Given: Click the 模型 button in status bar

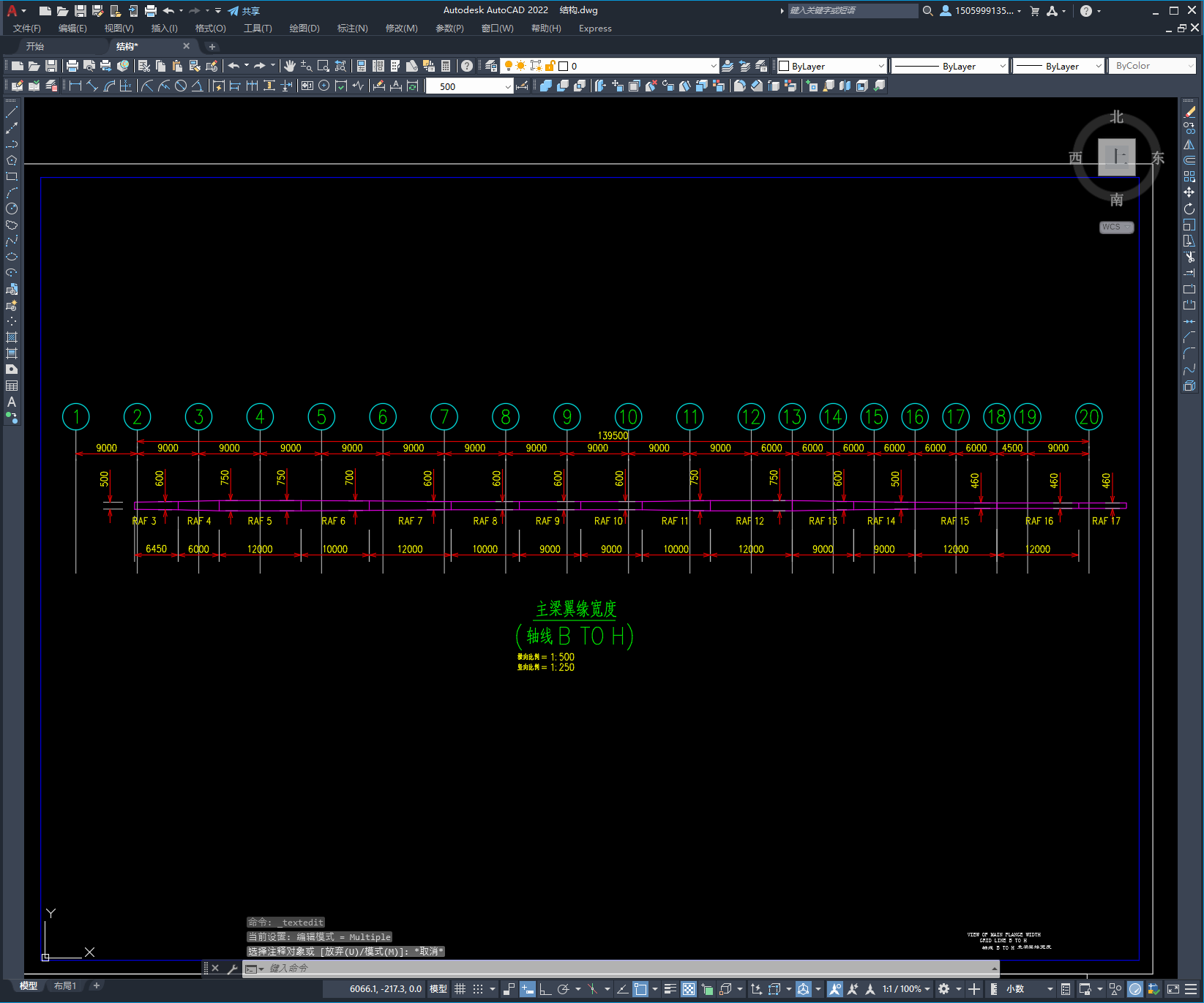Looking at the screenshot, I should pos(438,989).
